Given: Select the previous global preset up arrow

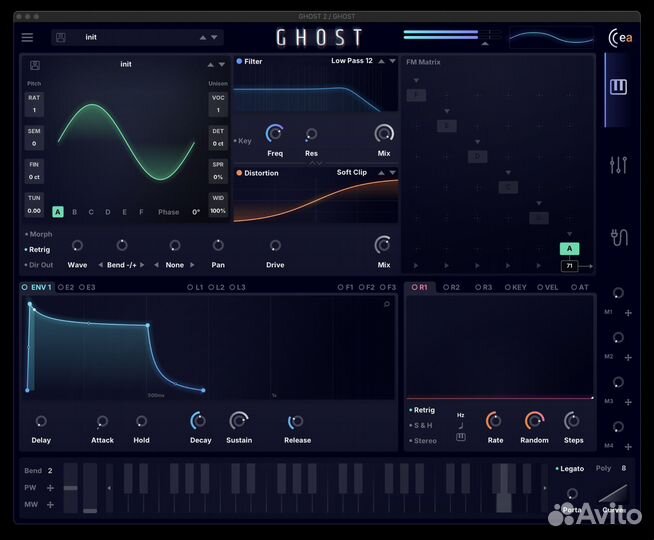Looking at the screenshot, I should [203, 38].
